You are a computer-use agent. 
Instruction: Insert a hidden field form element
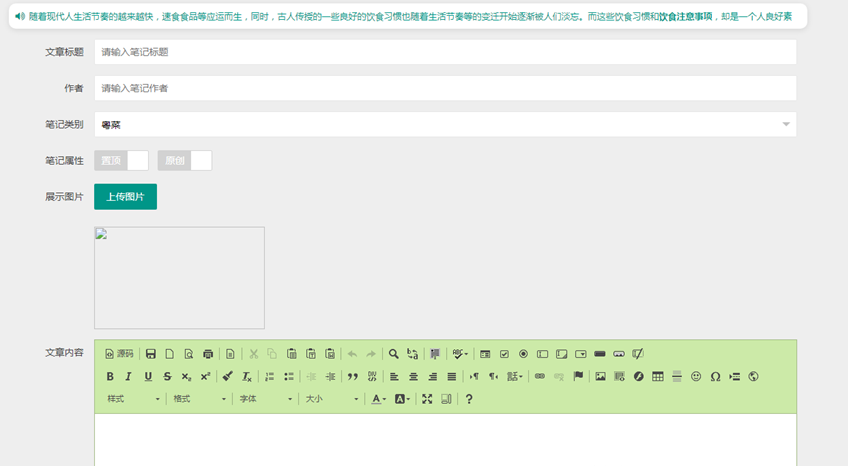(x=638, y=354)
